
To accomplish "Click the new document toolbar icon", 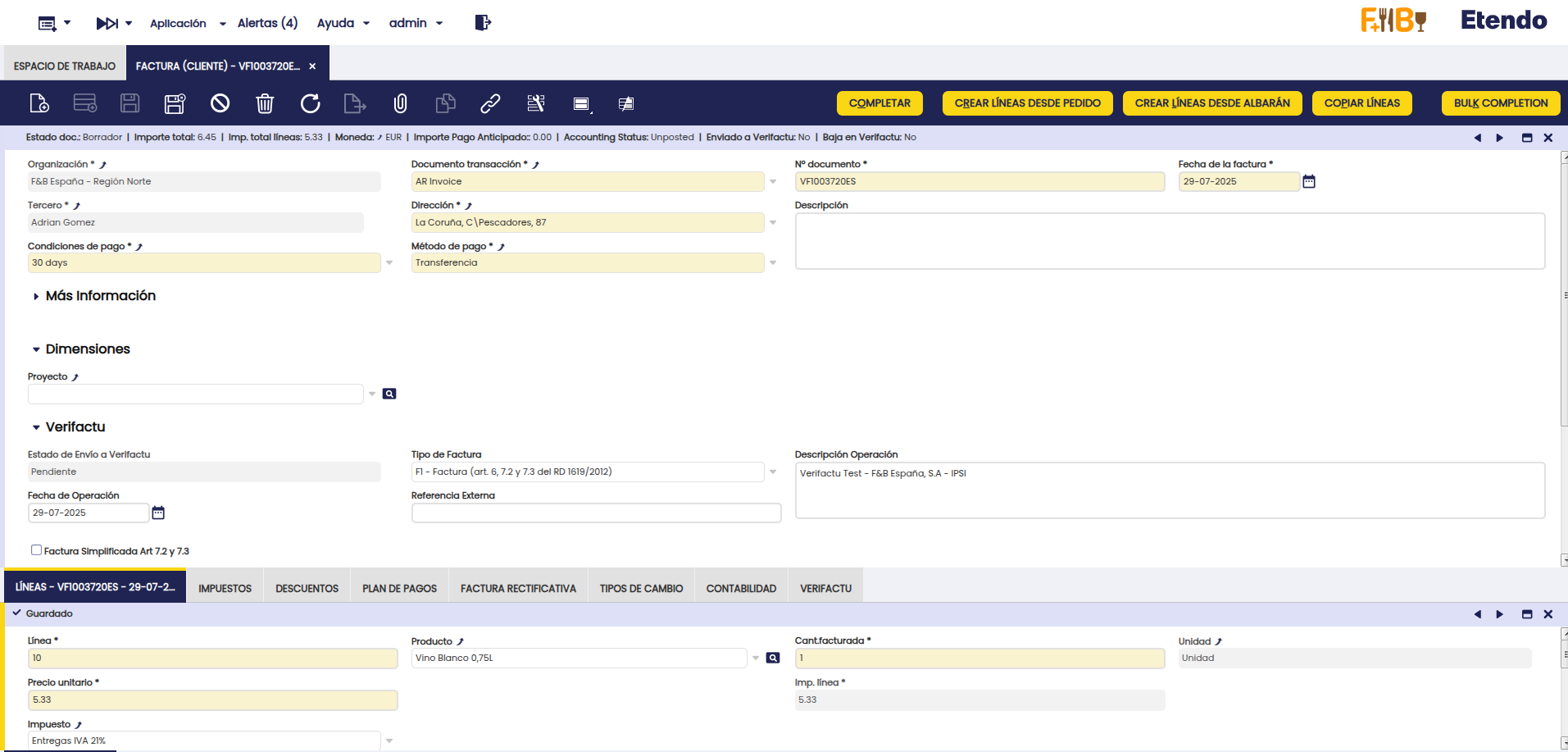I will click(39, 103).
